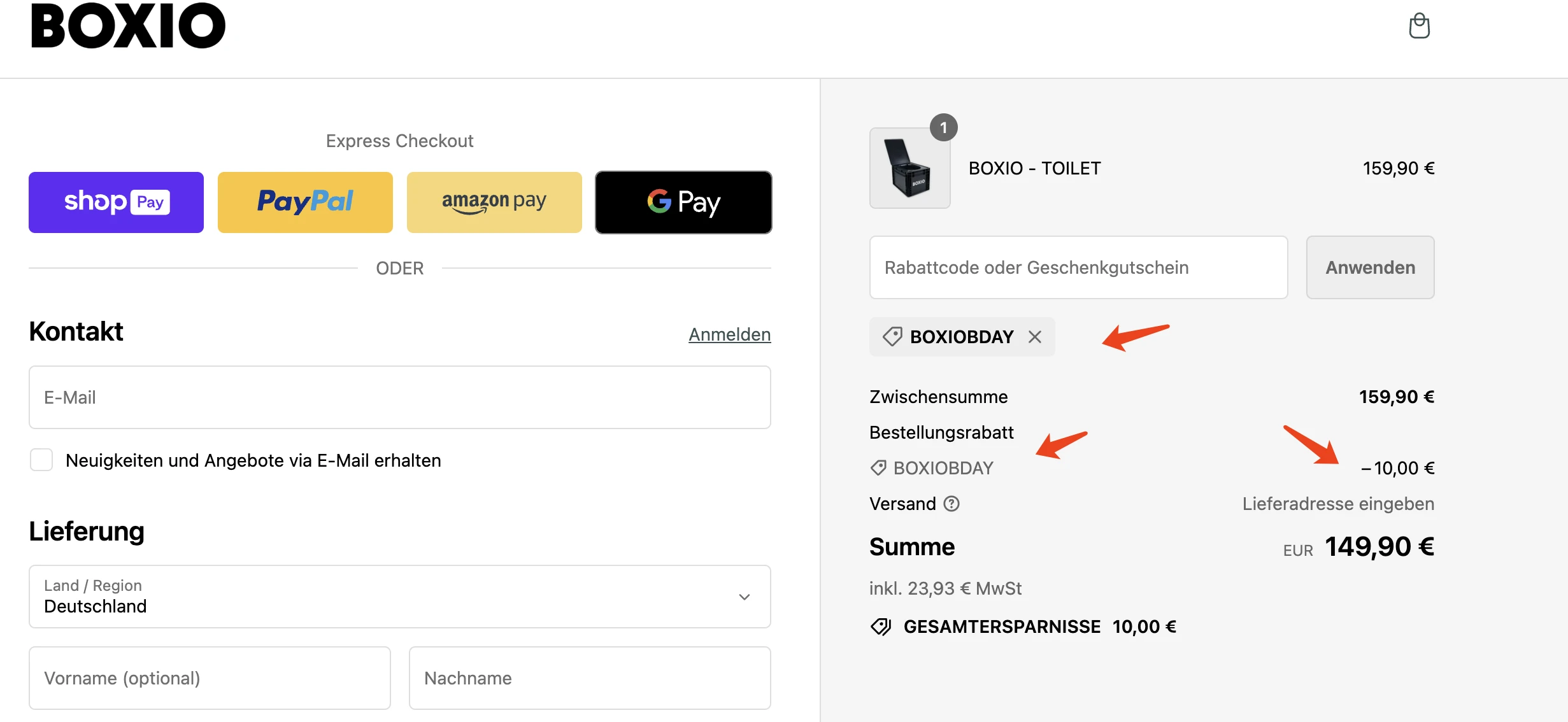Click the Bestellungsrabatt label
This screenshot has height=722, width=1568.
941,432
